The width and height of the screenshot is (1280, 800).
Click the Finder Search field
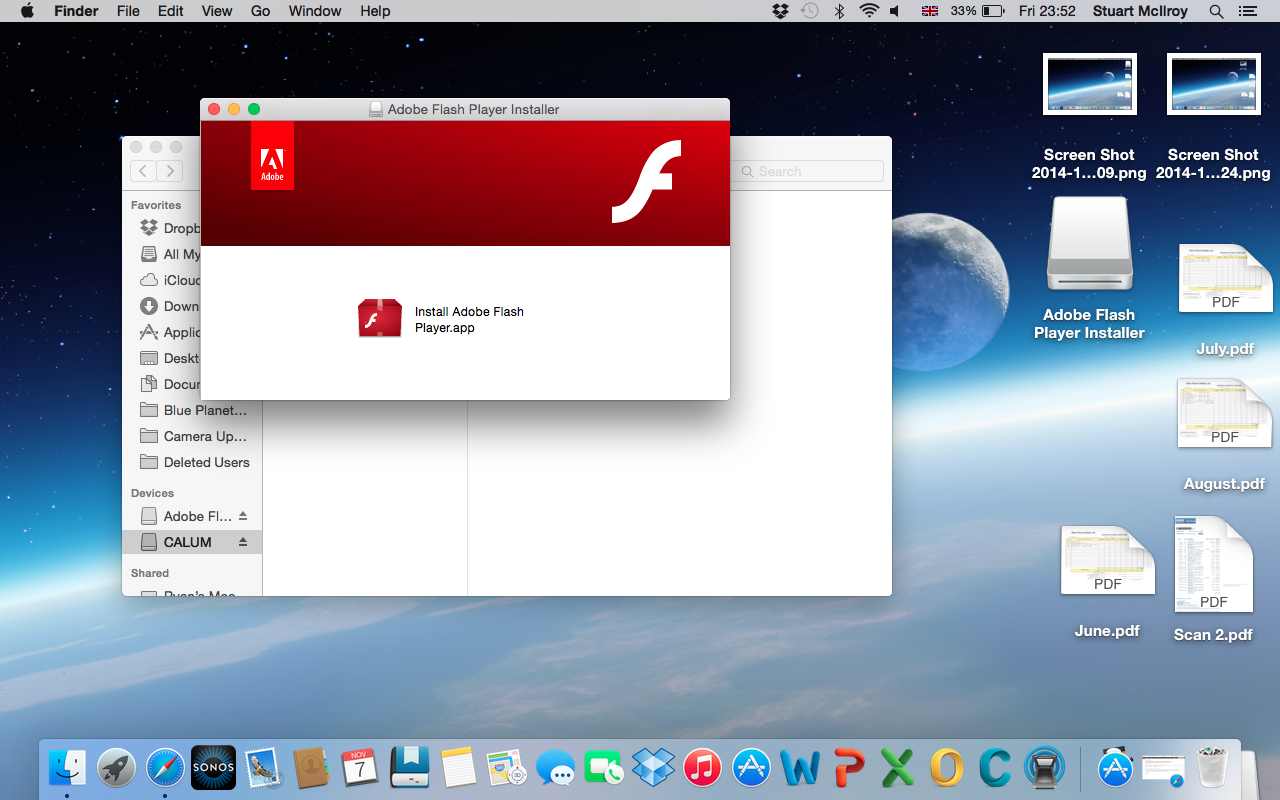808,171
